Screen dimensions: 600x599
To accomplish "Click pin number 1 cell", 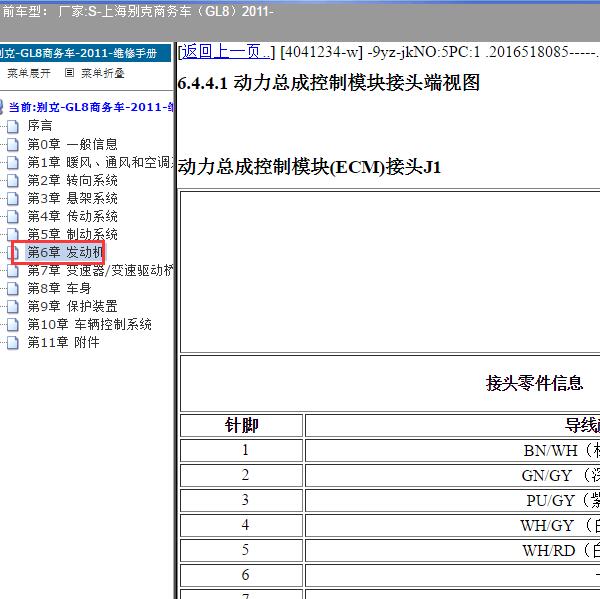I will click(x=241, y=450).
